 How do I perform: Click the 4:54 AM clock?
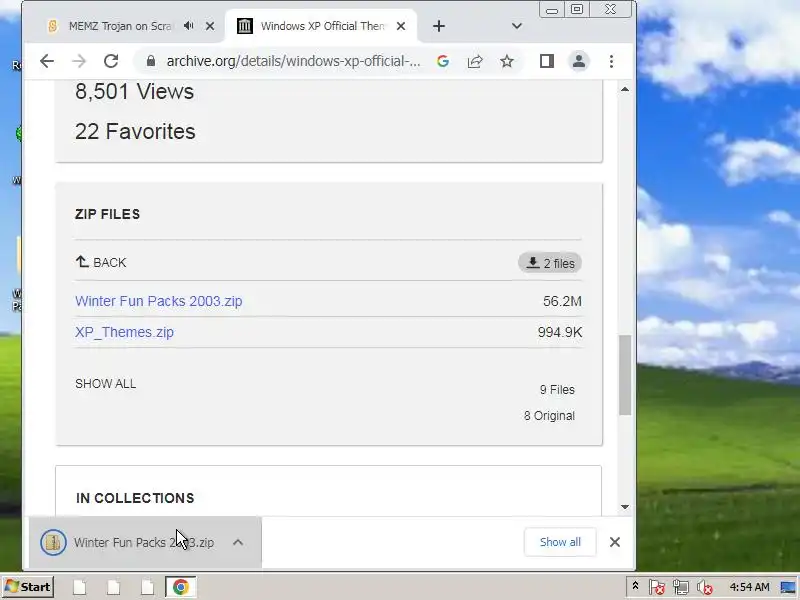pos(749,587)
